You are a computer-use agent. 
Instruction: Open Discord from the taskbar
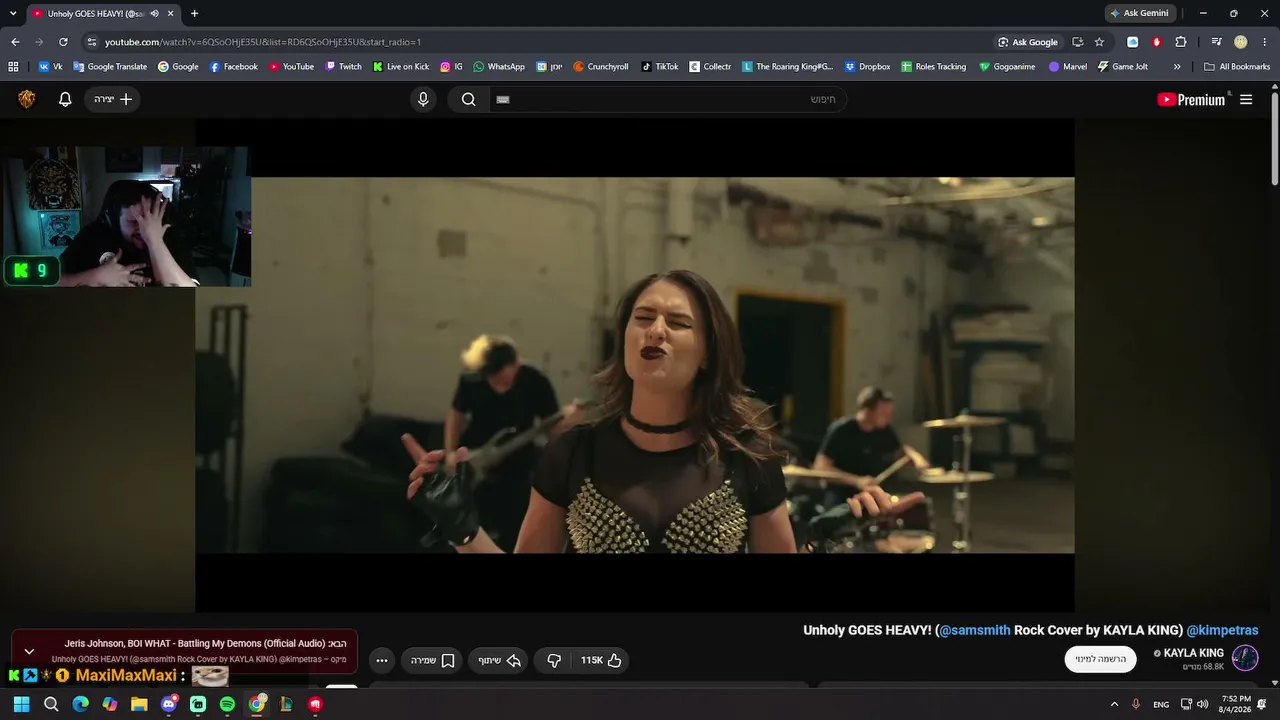pos(169,704)
